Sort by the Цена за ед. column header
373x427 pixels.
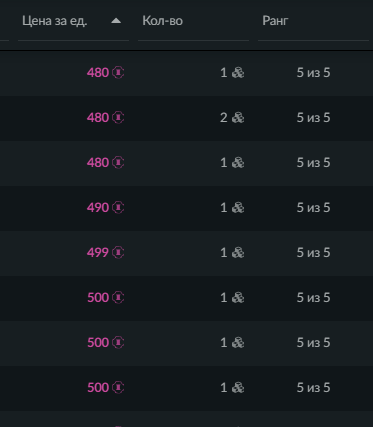(55, 21)
